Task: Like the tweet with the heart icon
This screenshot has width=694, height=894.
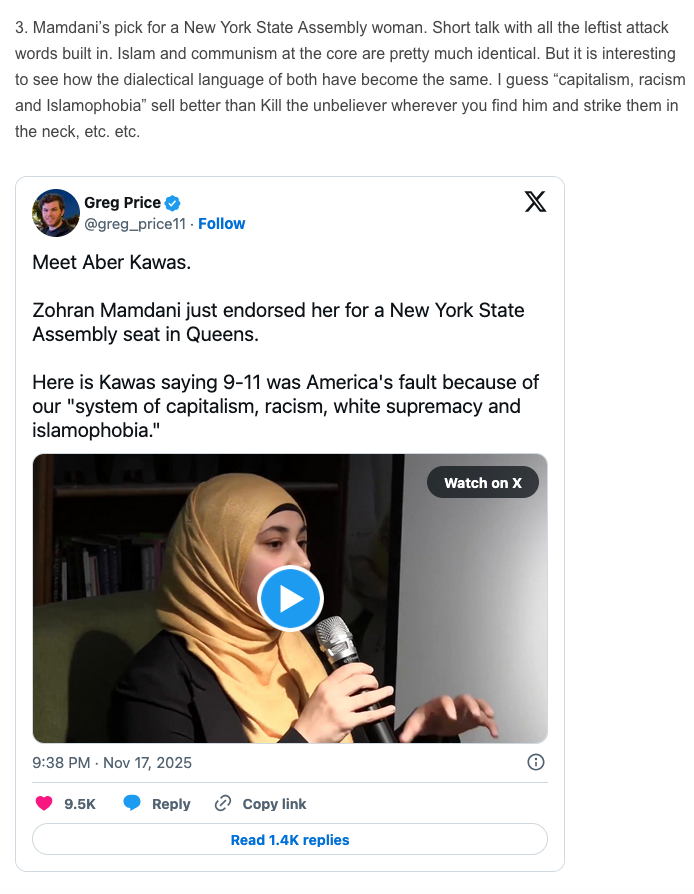Action: 44,803
